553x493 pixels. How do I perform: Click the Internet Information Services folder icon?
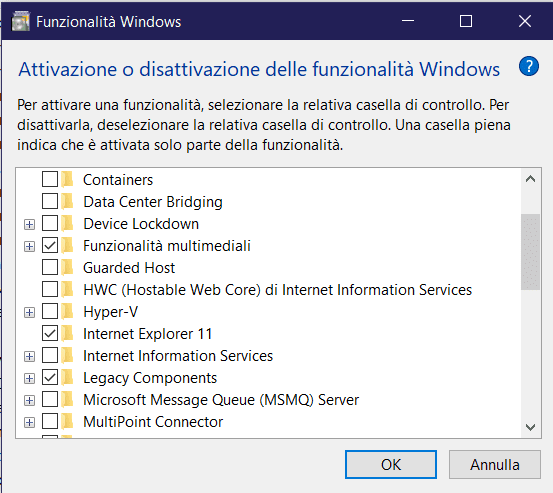coord(67,355)
